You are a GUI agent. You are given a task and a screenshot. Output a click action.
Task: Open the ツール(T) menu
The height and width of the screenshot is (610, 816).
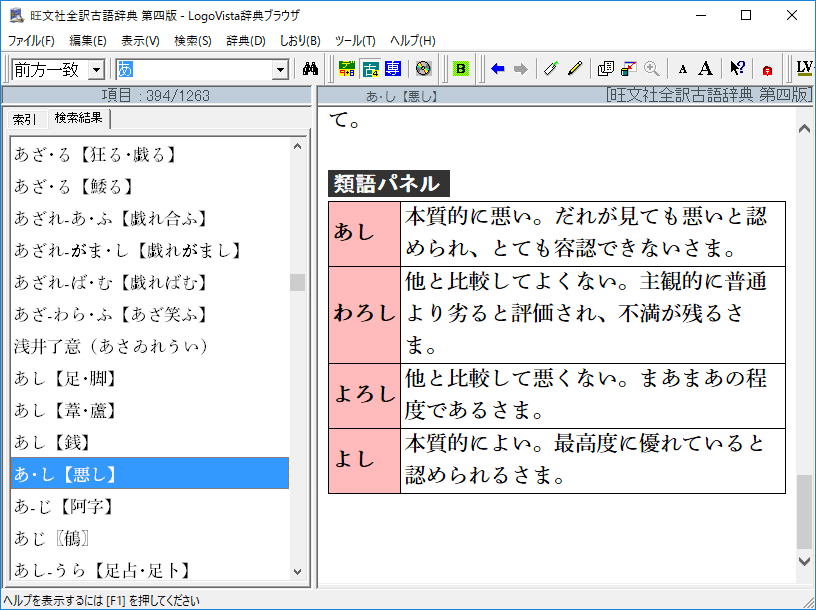[355, 41]
